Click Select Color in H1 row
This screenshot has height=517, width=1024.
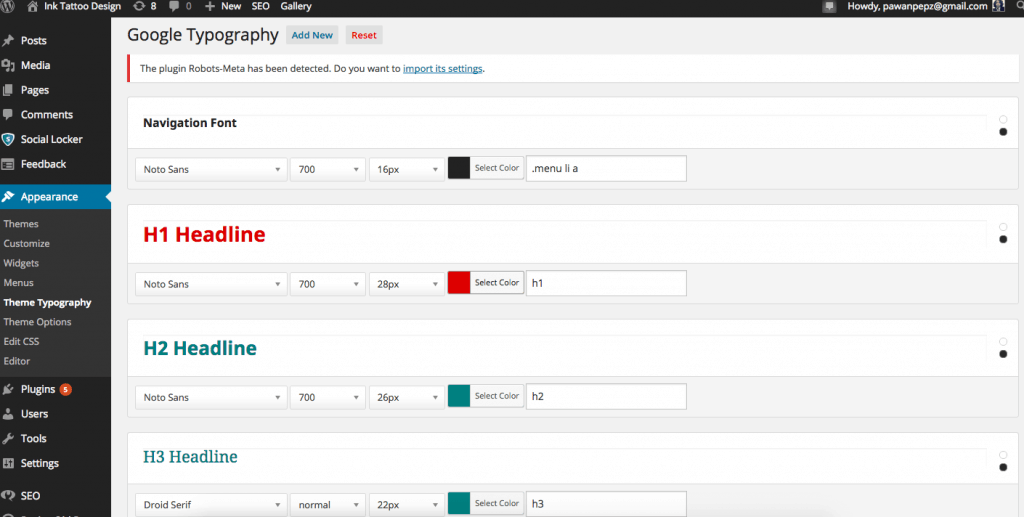(497, 283)
